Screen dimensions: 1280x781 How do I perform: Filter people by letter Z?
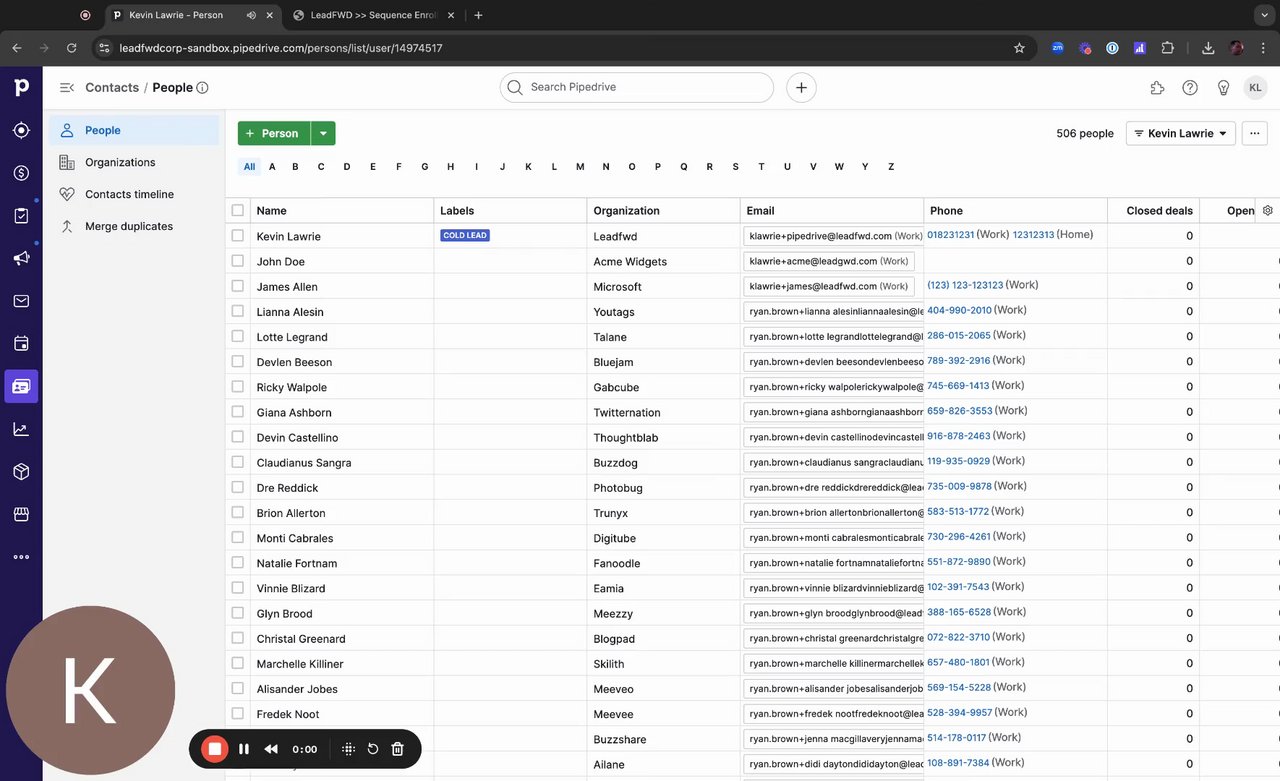click(891, 167)
